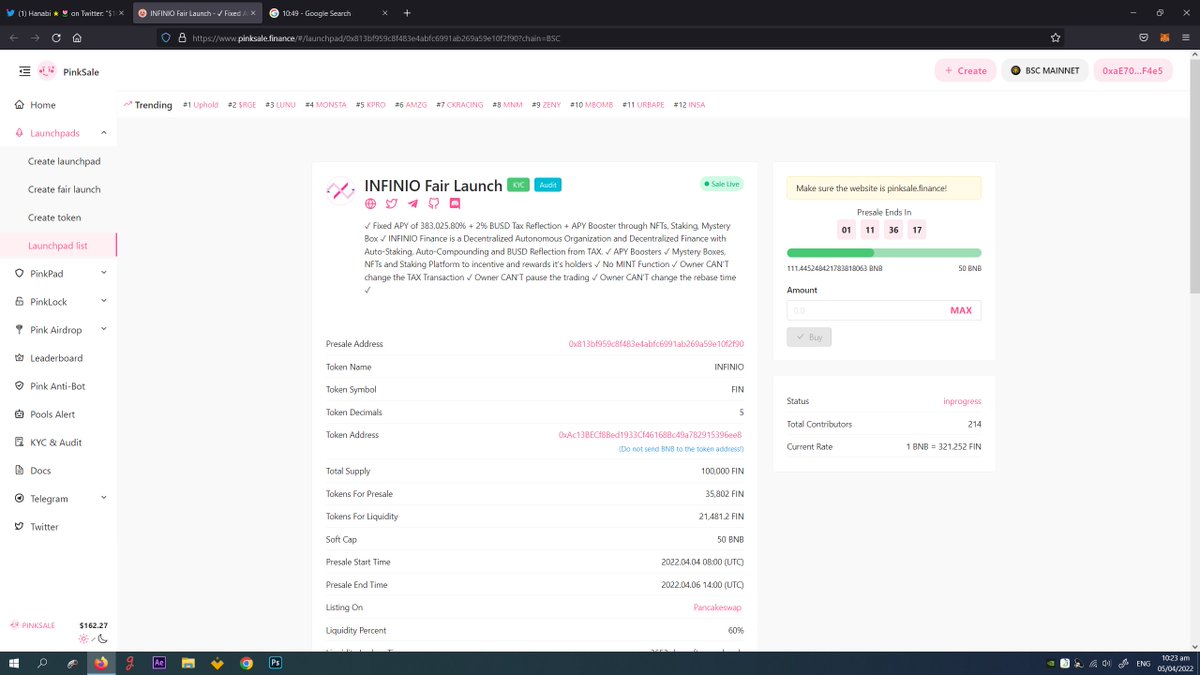1200x675 pixels.
Task: Open the INFINIO project website via globe icon
Action: point(370,202)
